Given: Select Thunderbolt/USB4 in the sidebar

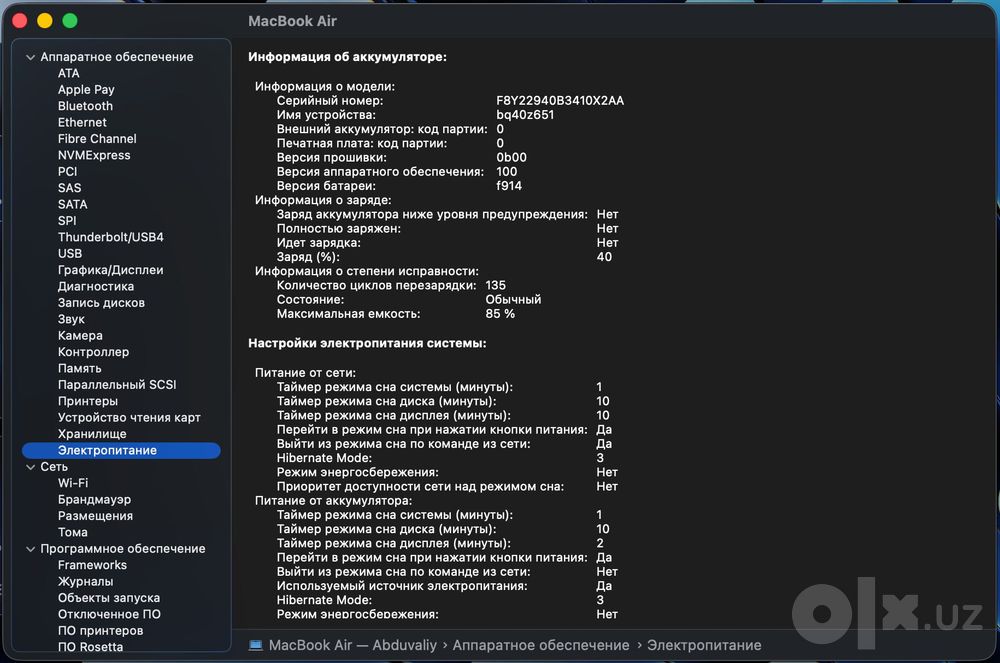Looking at the screenshot, I should 111,237.
